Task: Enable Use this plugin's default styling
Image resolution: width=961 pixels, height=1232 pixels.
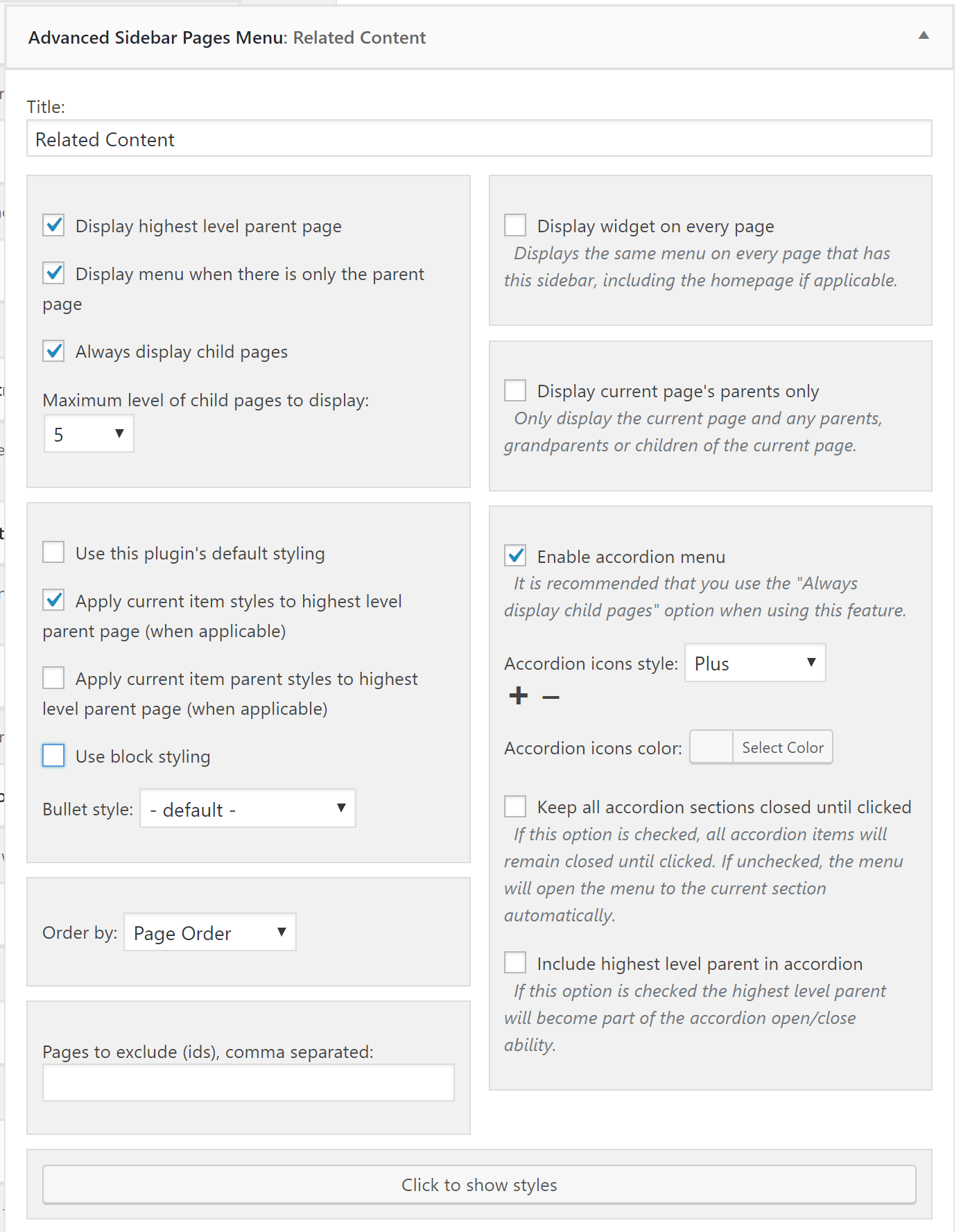Action: coord(53,552)
